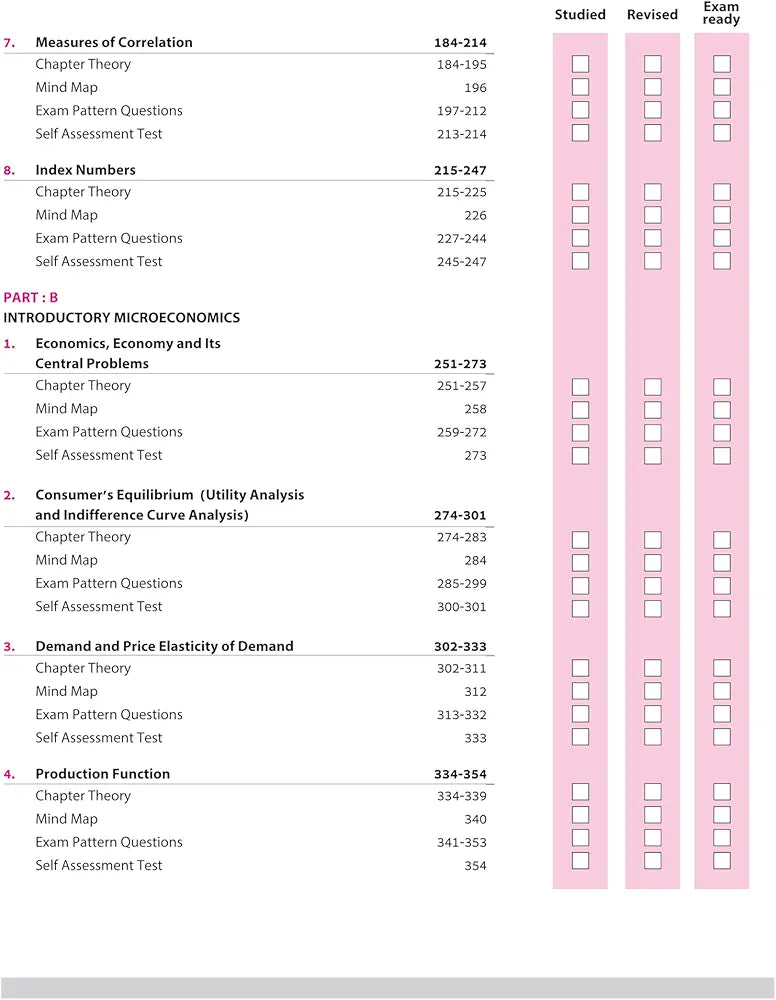Mark Exam ready for Index Numbers Chapter Theory

tap(722, 192)
